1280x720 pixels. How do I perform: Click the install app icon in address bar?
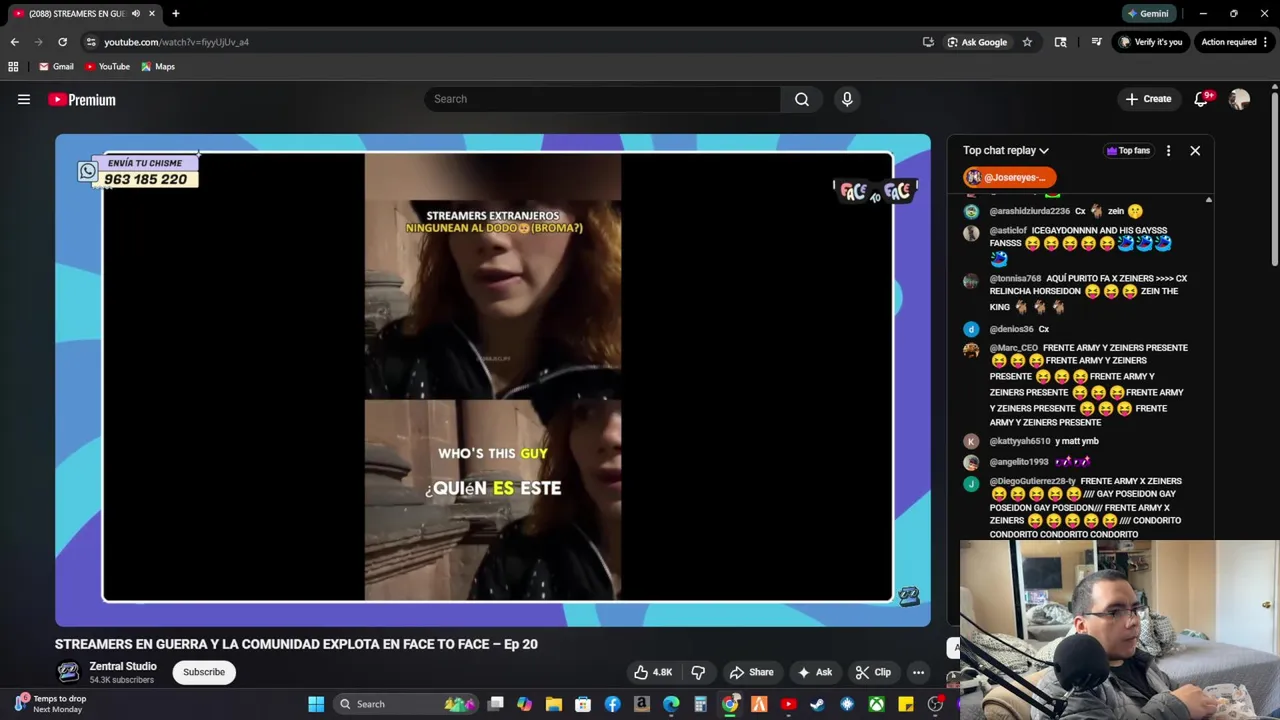[928, 42]
